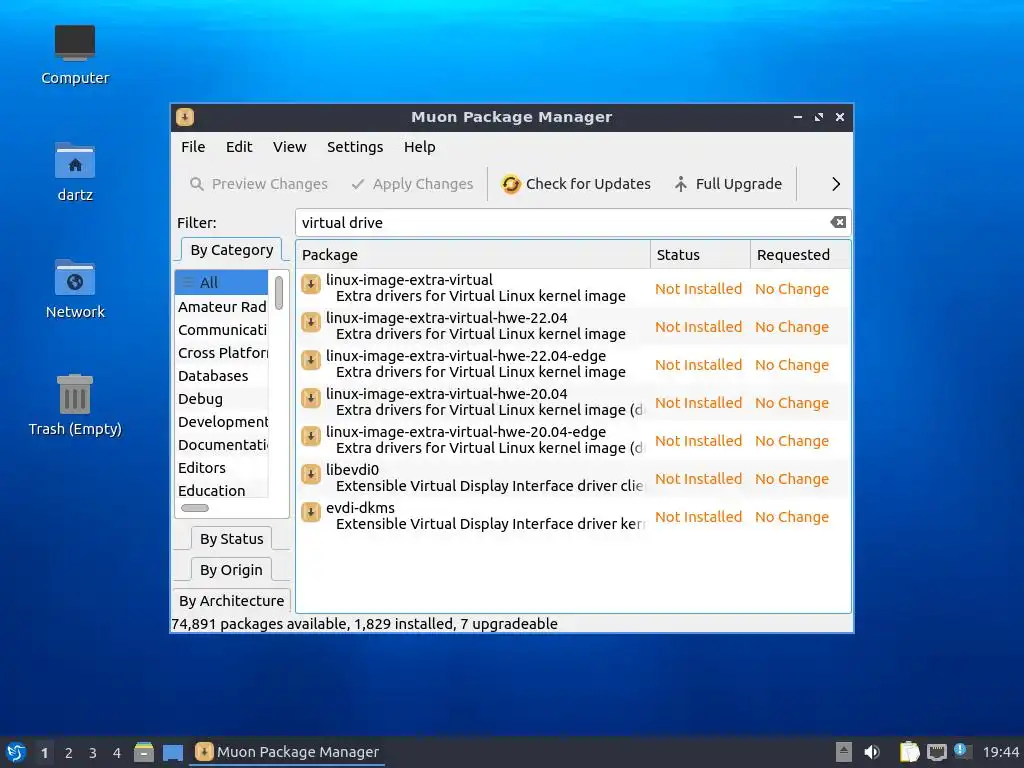Screen dimensions: 1024x768
Task: Click the Full Upgrade button
Action: click(x=728, y=184)
